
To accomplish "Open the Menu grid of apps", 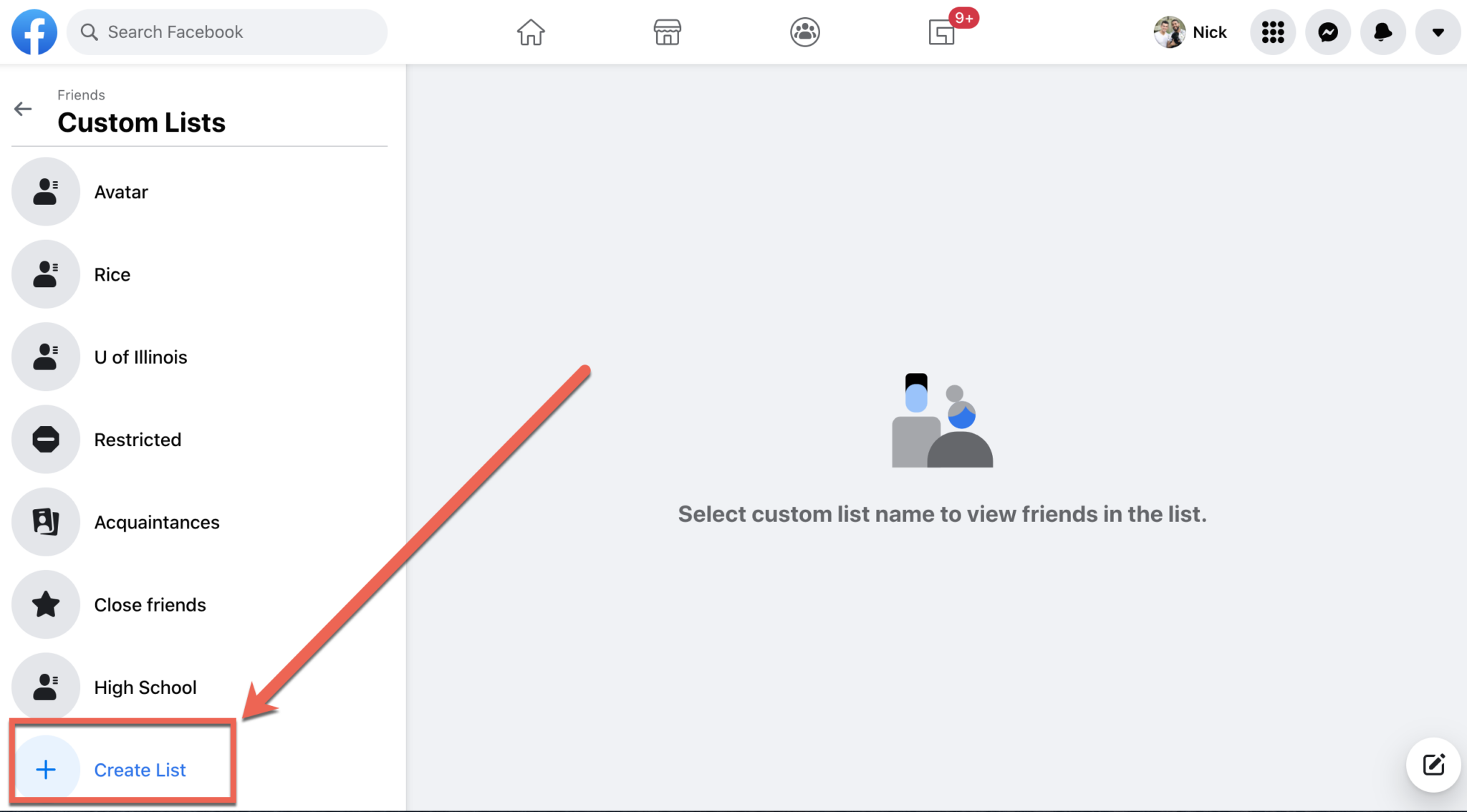I will click(x=1273, y=32).
